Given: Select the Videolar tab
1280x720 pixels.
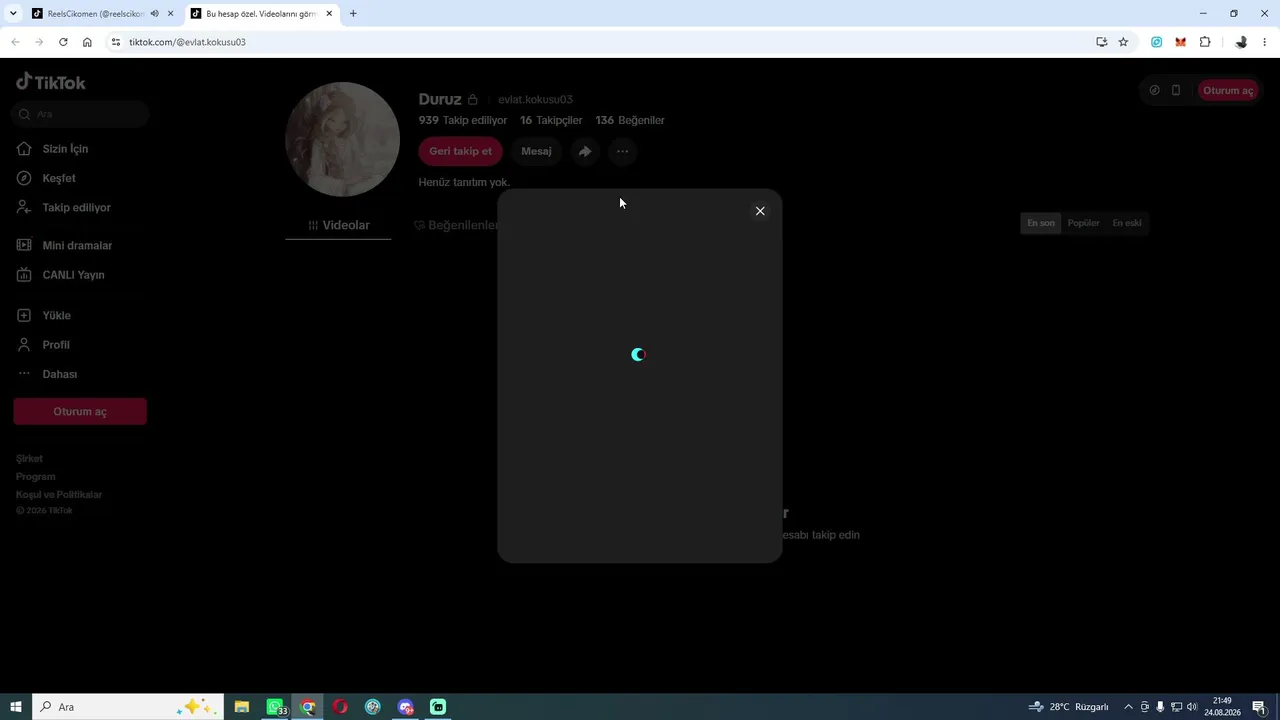Looking at the screenshot, I should pyautogui.click(x=338, y=226).
